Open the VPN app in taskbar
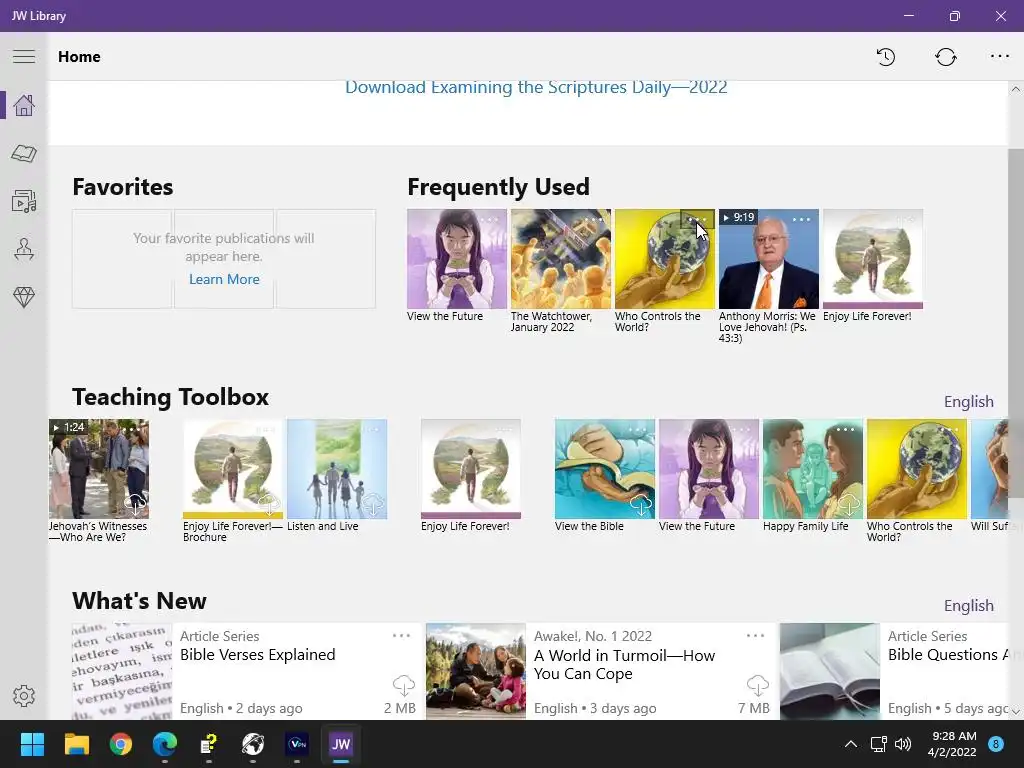Screen dimensions: 1024x768 pyautogui.click(x=297, y=744)
